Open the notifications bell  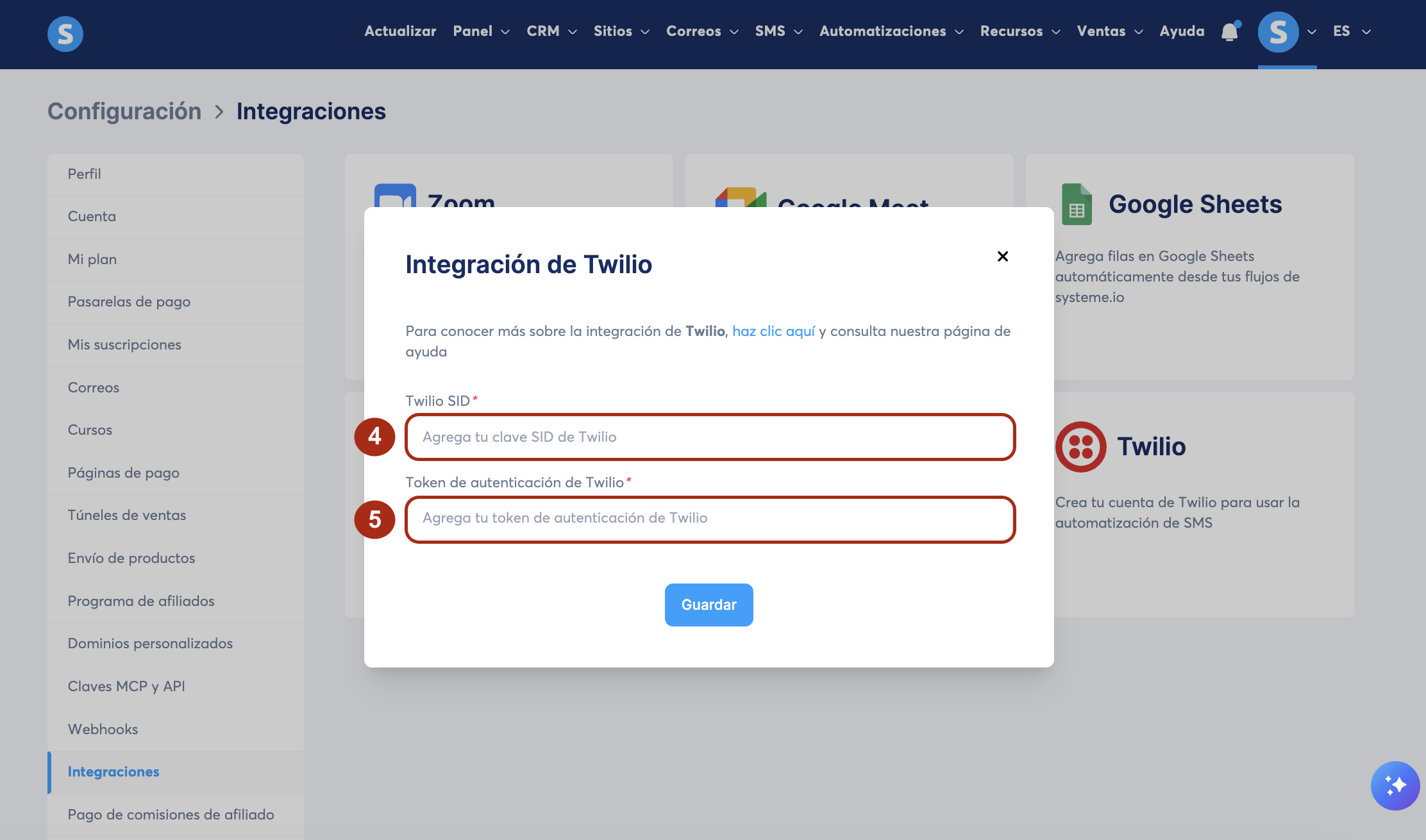tap(1230, 31)
